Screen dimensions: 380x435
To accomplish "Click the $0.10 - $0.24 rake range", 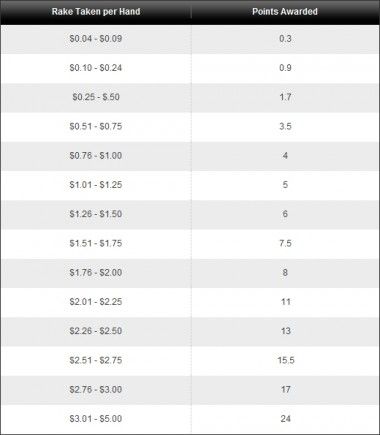I will point(96,68).
